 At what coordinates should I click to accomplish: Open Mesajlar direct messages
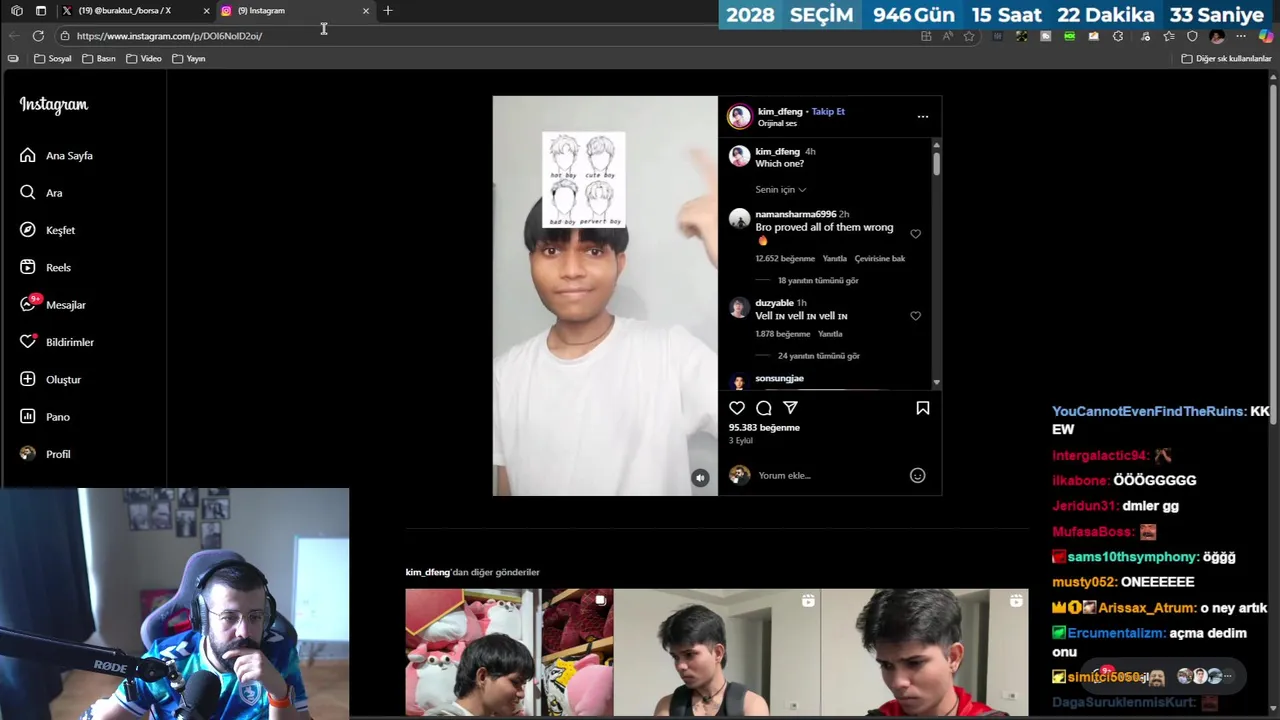click(52, 305)
